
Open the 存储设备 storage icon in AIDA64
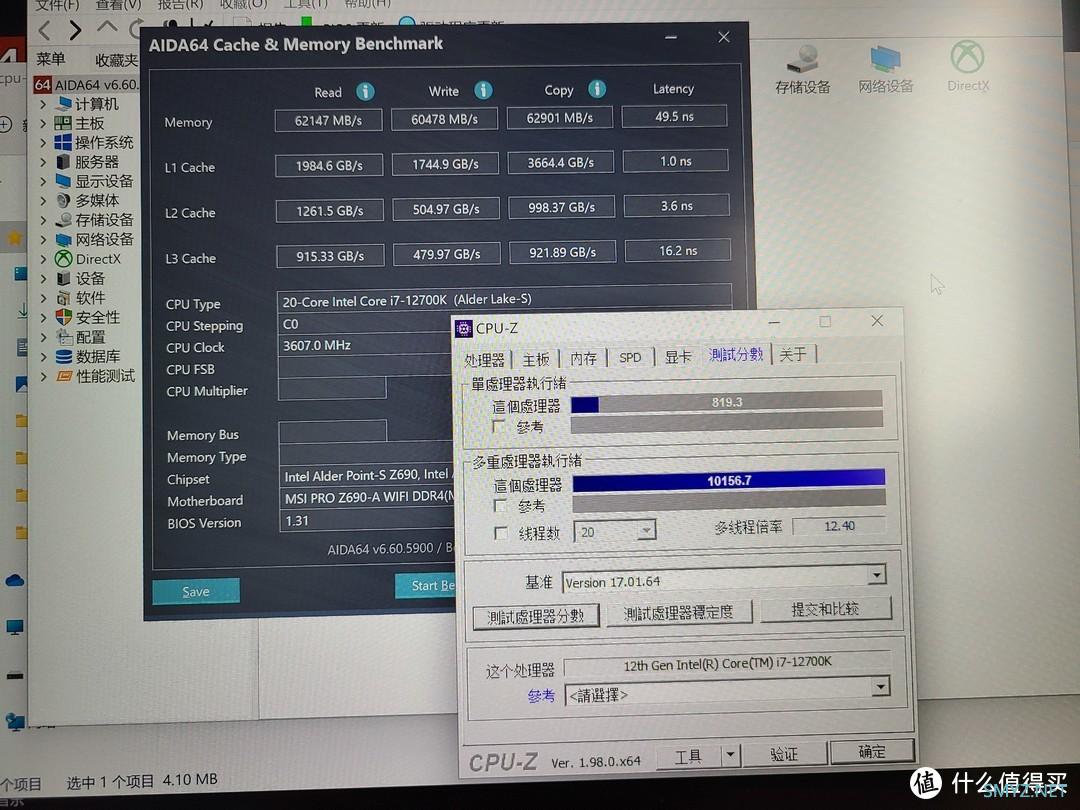[802, 70]
